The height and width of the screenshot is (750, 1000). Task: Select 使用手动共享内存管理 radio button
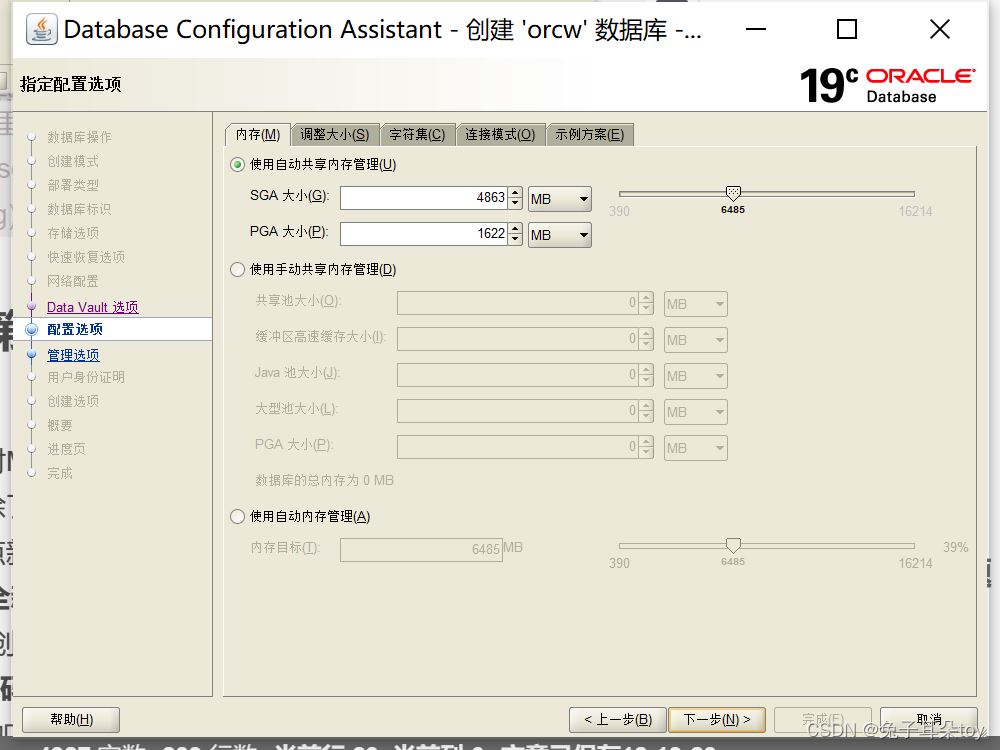[238, 269]
